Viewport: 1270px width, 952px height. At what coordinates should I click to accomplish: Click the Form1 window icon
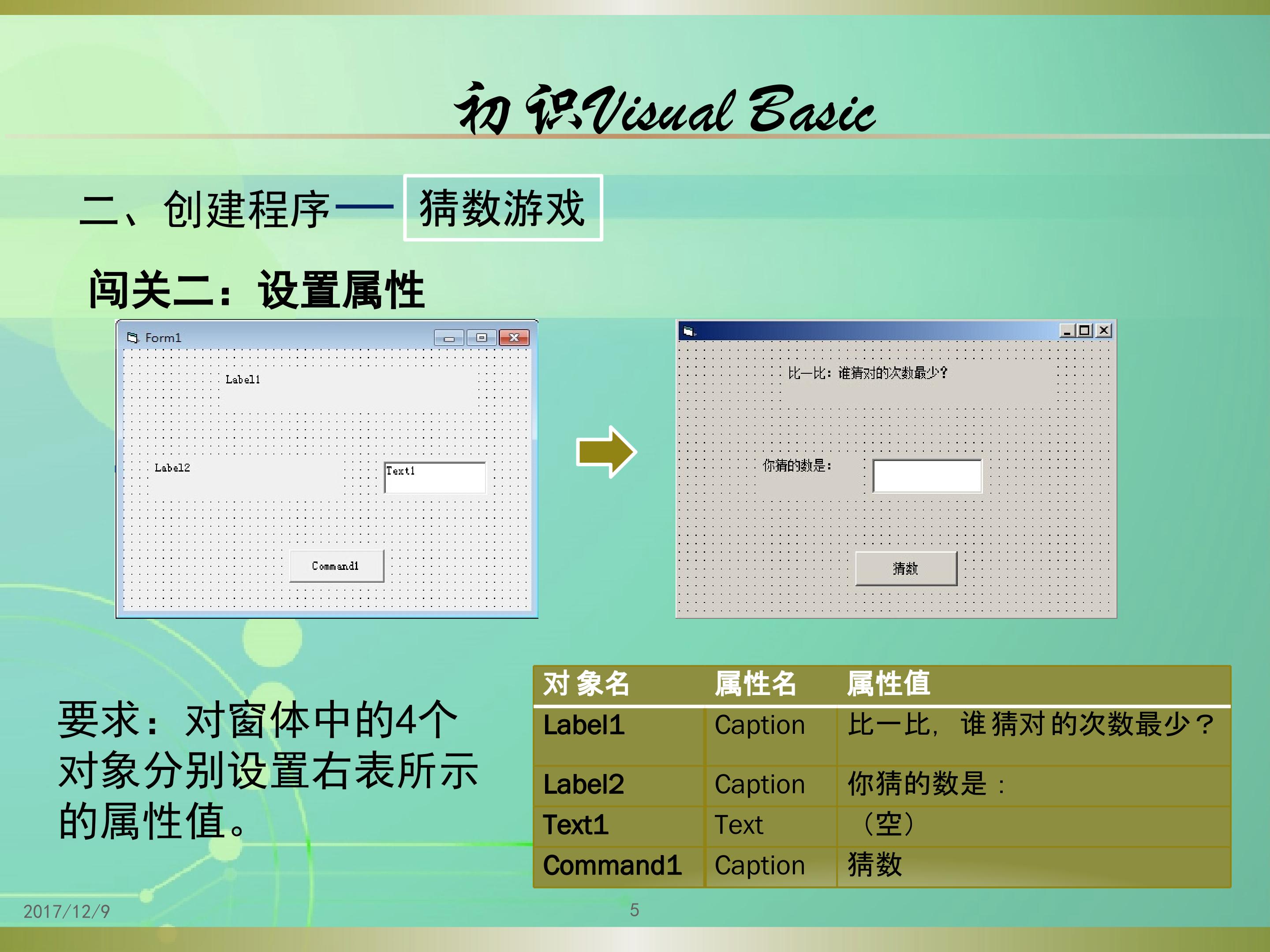[x=133, y=338]
